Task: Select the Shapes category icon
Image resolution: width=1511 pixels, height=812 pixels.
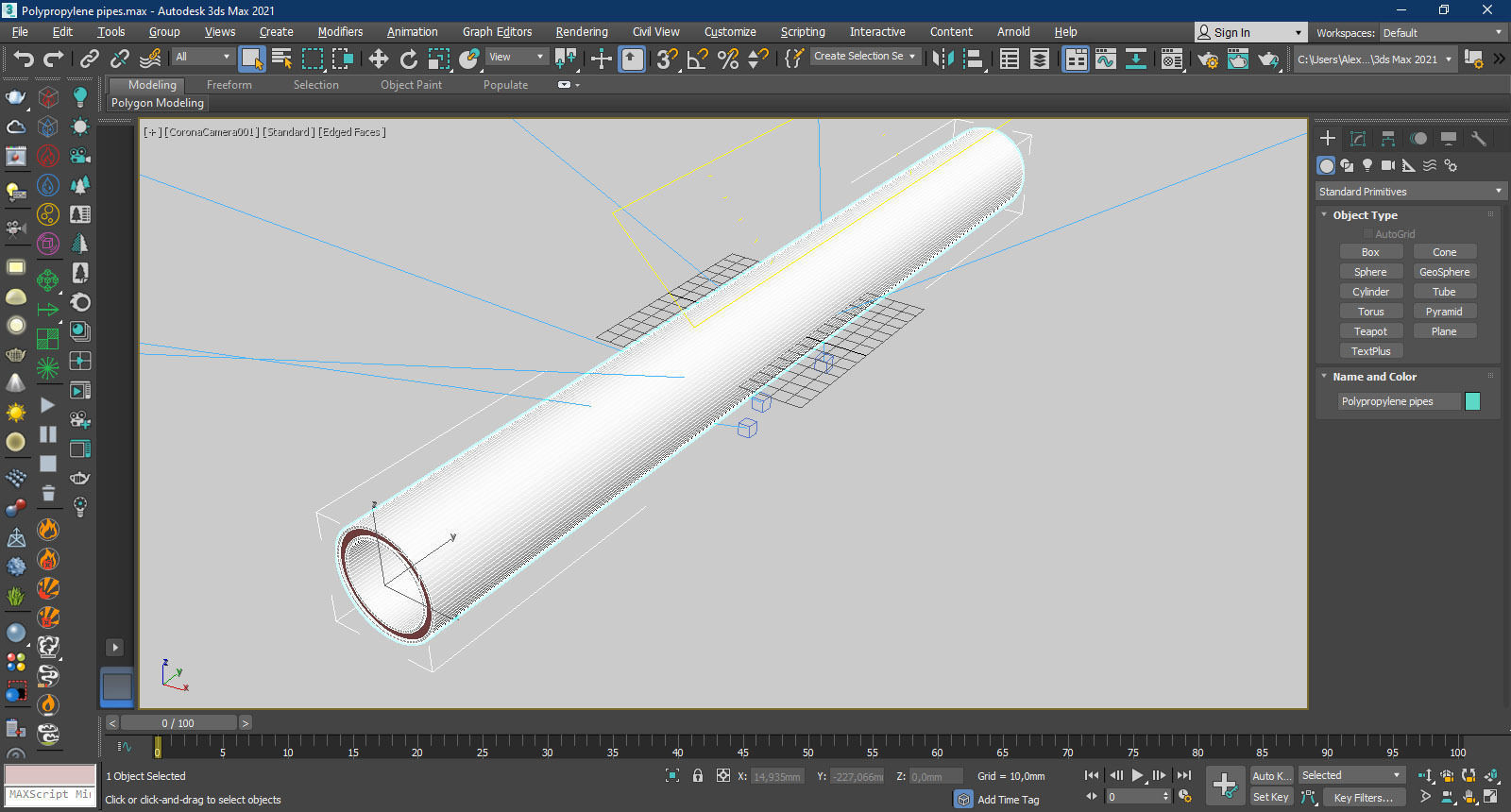Action: (1347, 165)
